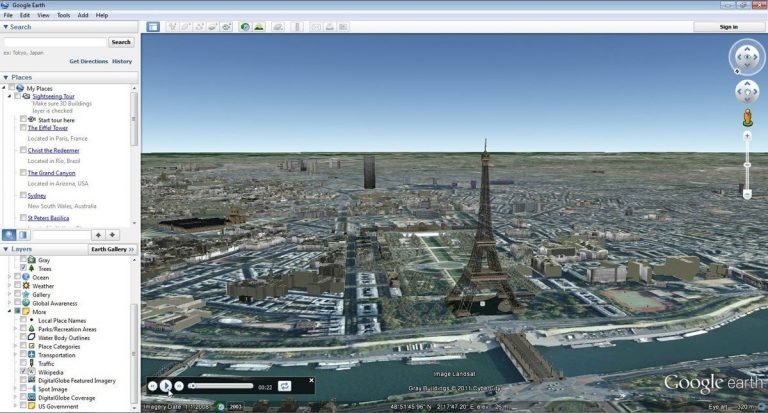This screenshot has width=768, height=413.
Task: Click the look-around compass control
Action: click(746, 58)
